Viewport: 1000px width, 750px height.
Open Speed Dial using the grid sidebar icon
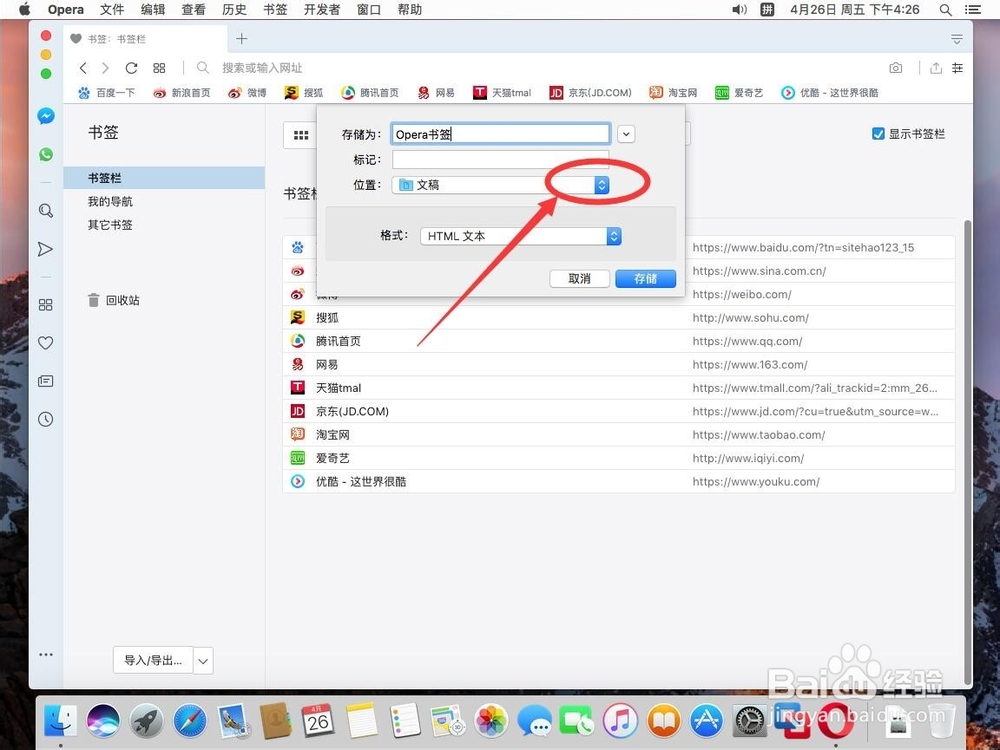tap(46, 305)
